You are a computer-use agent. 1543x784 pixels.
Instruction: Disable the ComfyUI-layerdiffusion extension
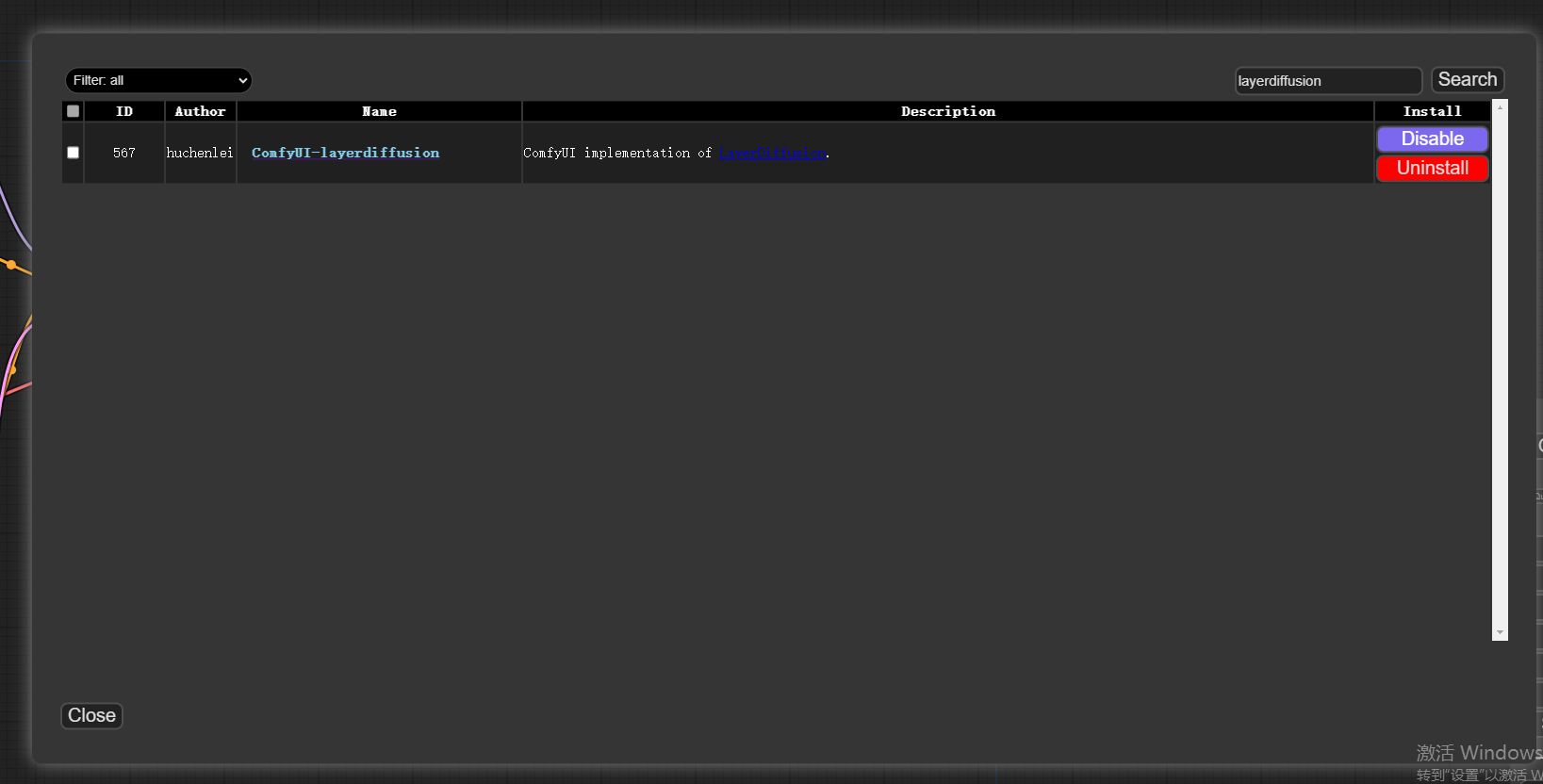[x=1433, y=139]
